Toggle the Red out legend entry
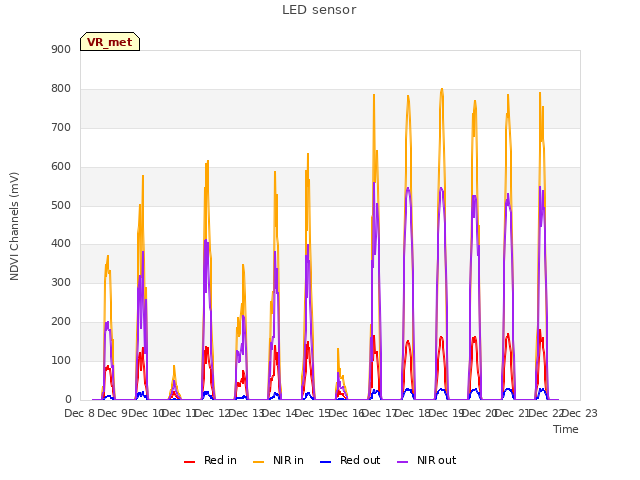This screenshot has height=480, width=640. pos(350,460)
